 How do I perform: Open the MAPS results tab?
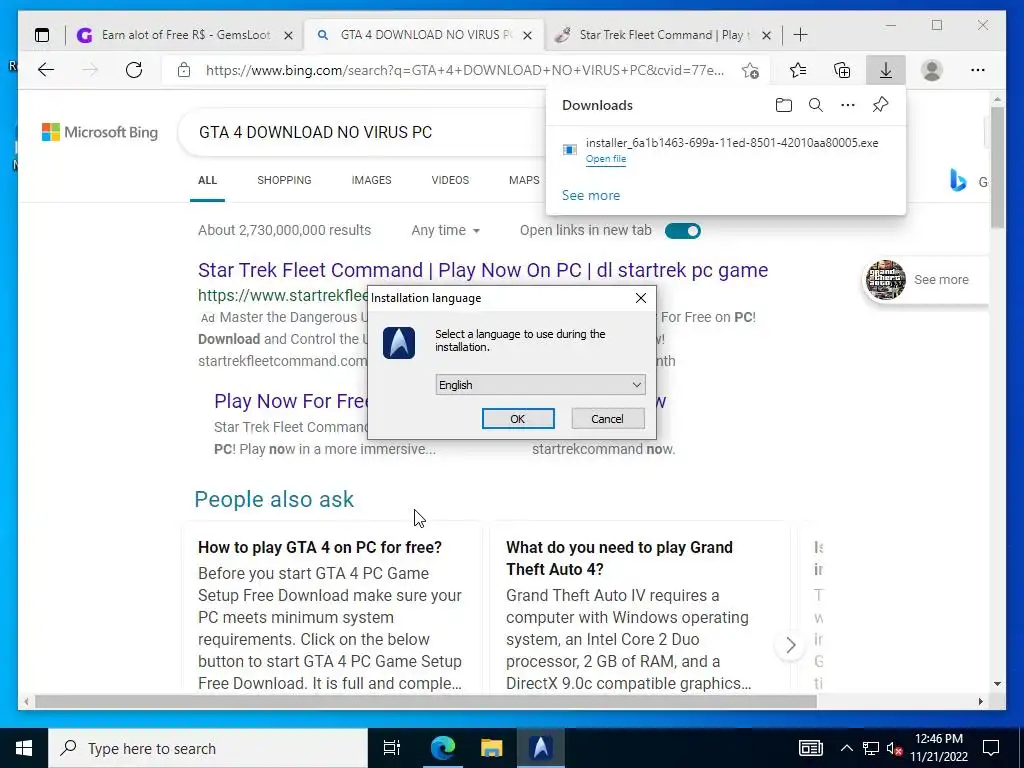[x=524, y=180]
